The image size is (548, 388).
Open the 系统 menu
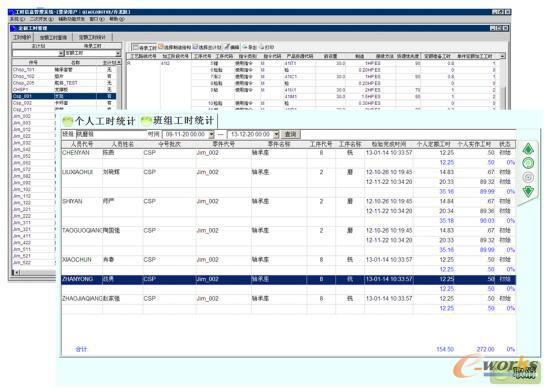[x=17, y=19]
